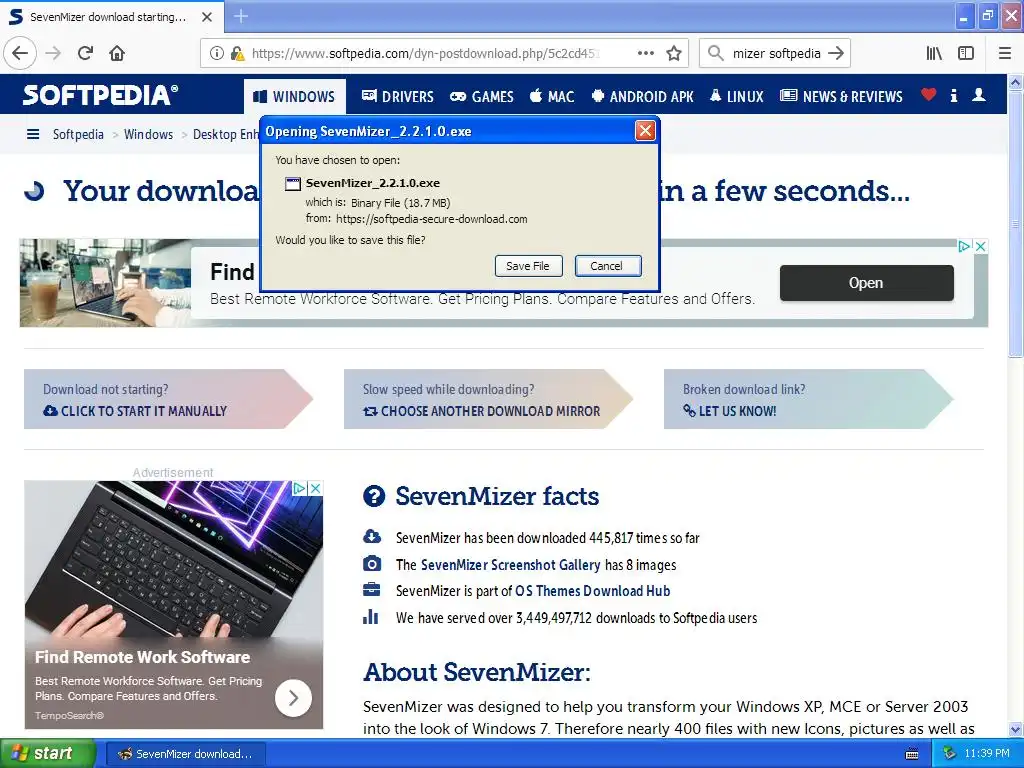Click the info icon in Softpedia header
The height and width of the screenshot is (768, 1024).
[x=953, y=95]
